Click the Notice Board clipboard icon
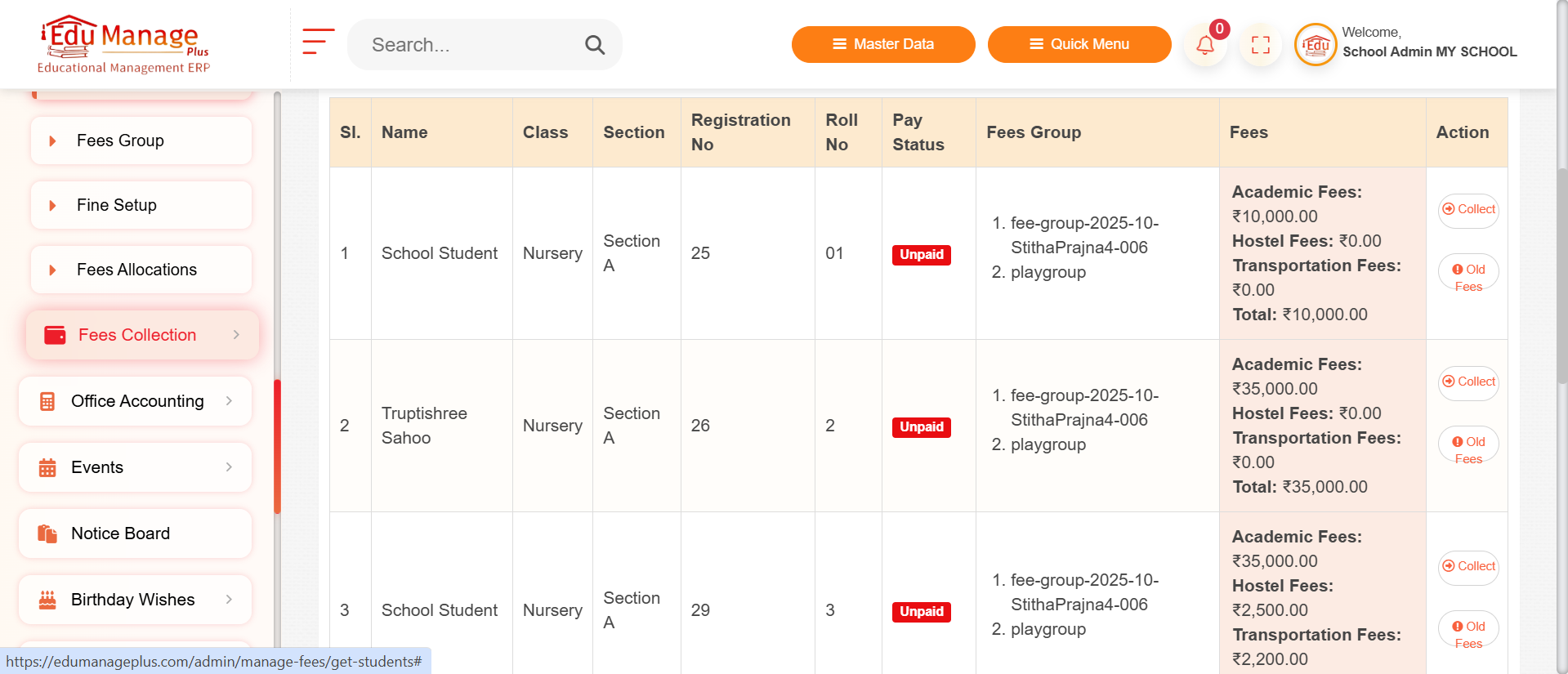This screenshot has width=1568, height=674. (47, 533)
